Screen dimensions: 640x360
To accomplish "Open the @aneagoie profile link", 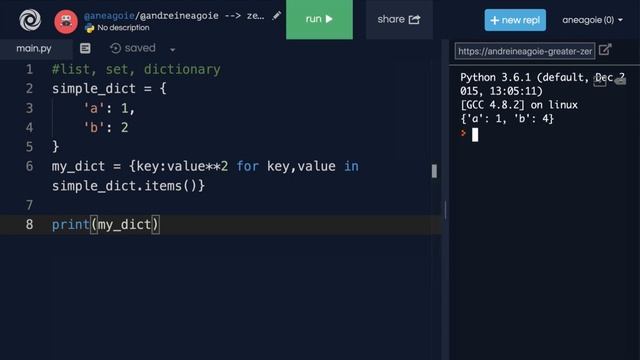I will click(109, 16).
